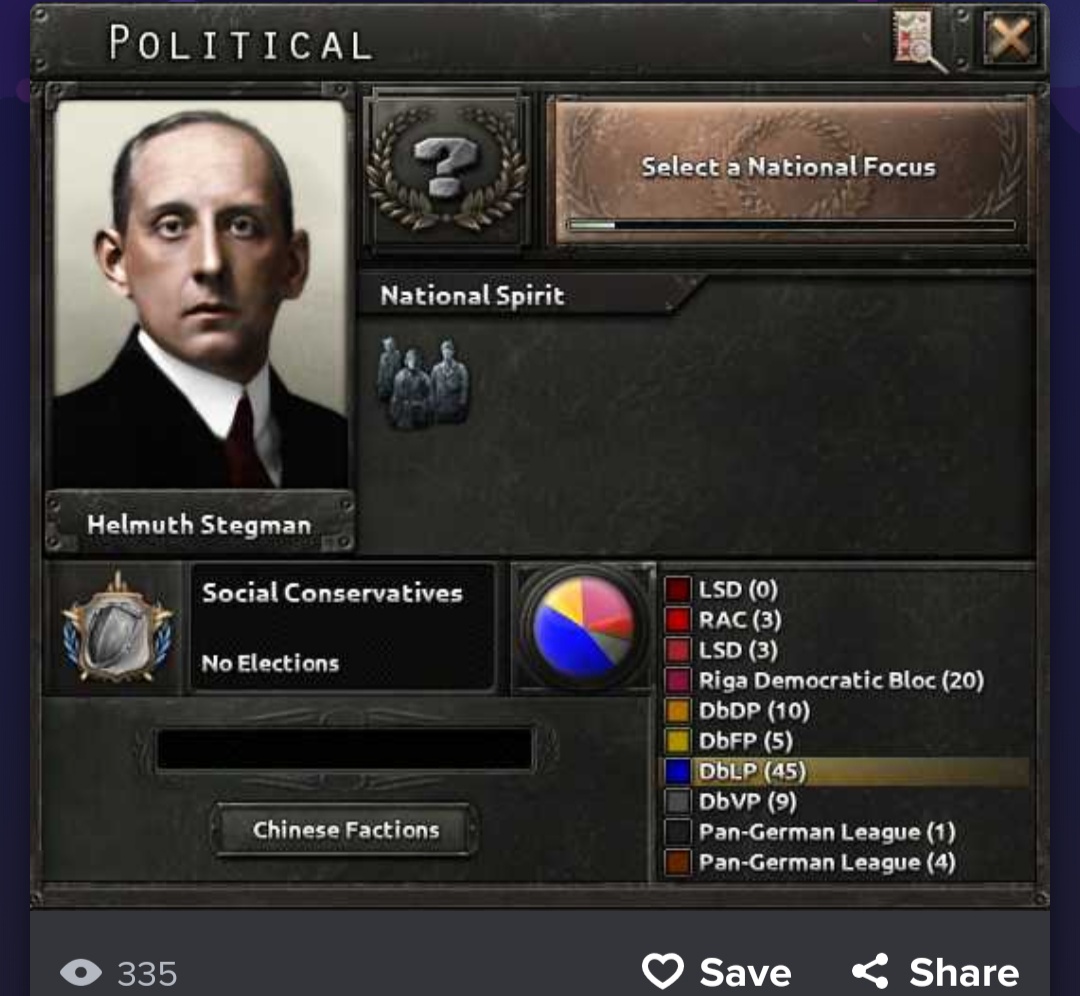Open Chinese Factions button
Image resolution: width=1080 pixels, height=996 pixels.
pyautogui.click(x=346, y=830)
